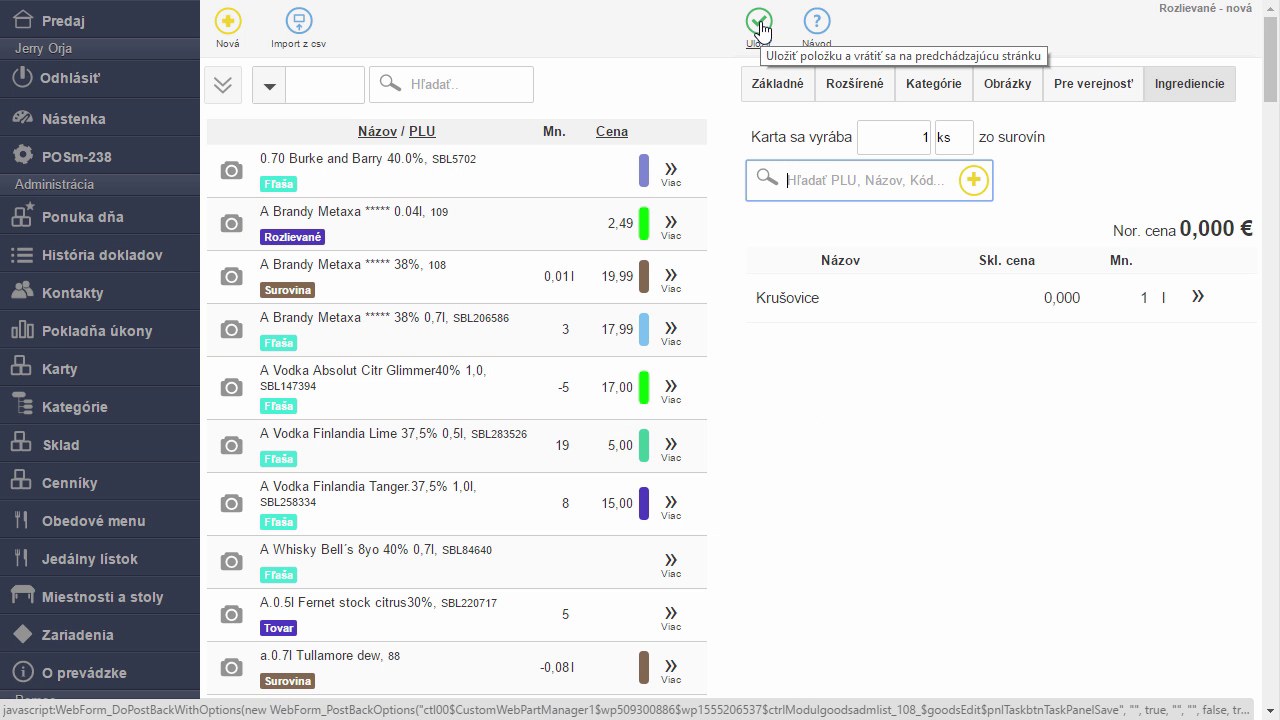Expand Viac for Brandy Metaxa 38% surovina
Viewport: 1280px width, 720px height.
[x=671, y=279]
